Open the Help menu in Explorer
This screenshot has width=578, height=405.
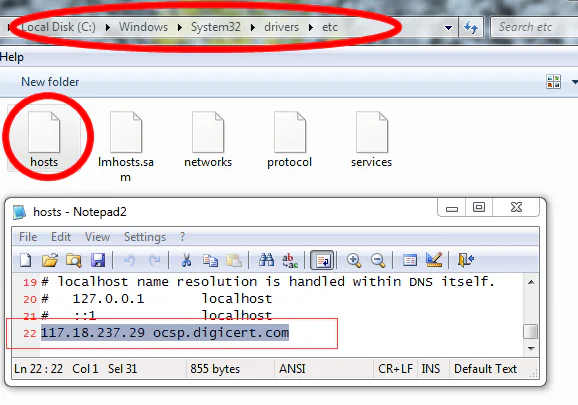[12, 57]
